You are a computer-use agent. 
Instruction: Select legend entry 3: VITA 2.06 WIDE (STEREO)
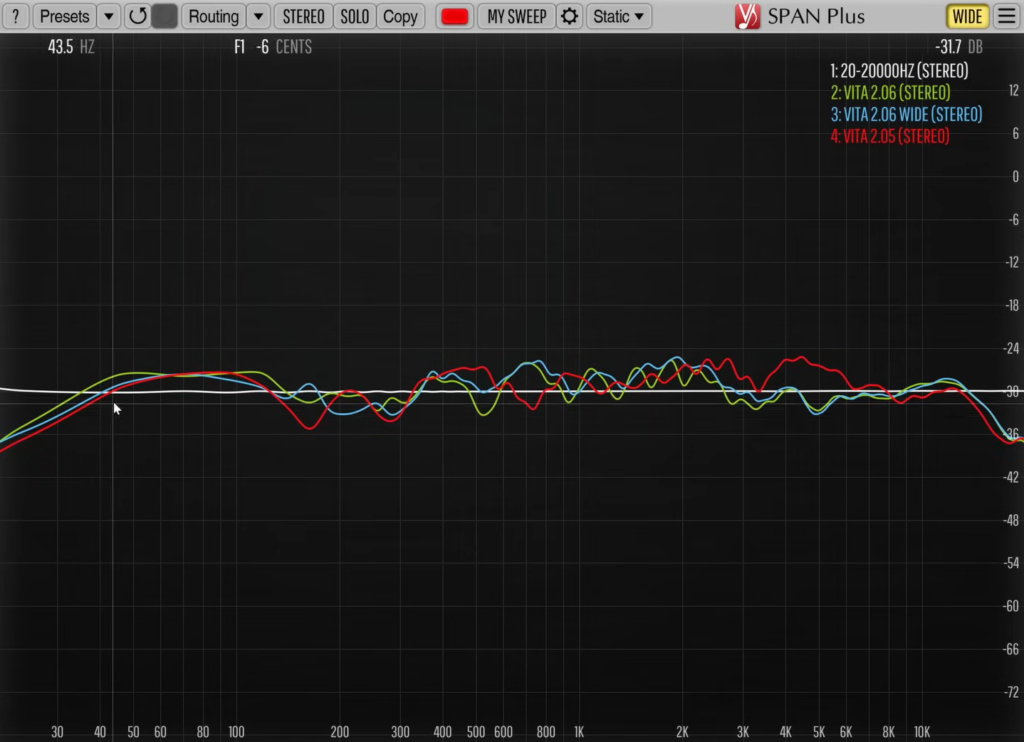906,114
